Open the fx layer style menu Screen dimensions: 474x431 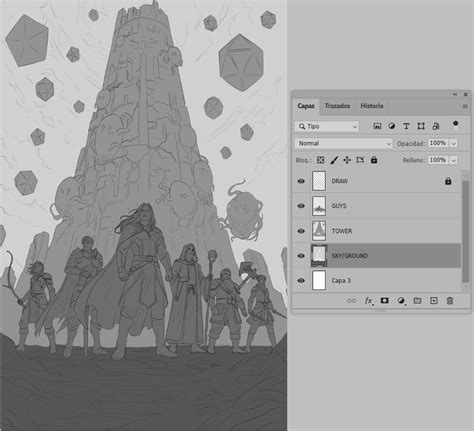click(x=369, y=301)
